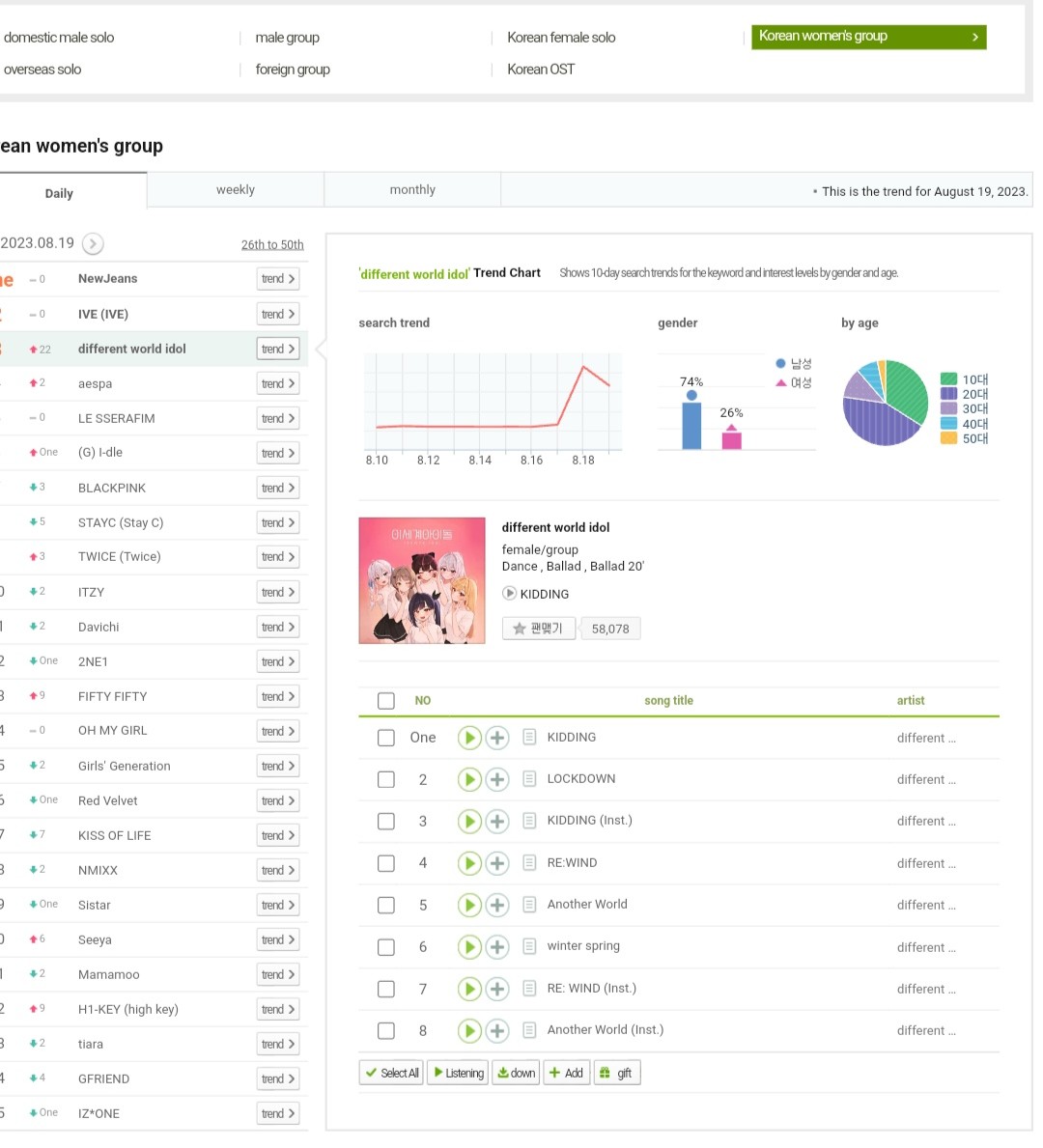Click the different world idol album cover
The height and width of the screenshot is (1148, 1043).
pos(422,580)
